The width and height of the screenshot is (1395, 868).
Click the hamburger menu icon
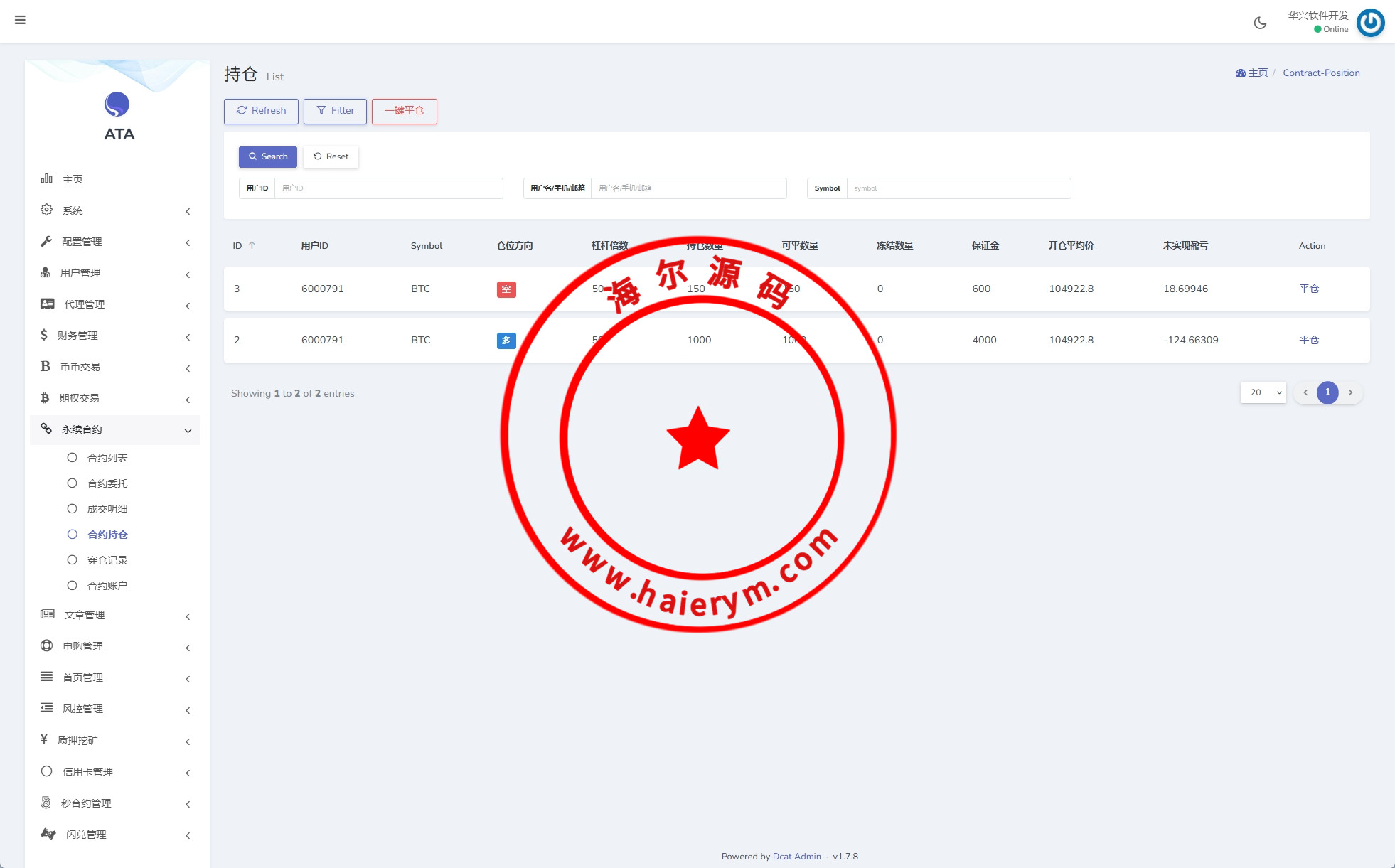pos(20,20)
